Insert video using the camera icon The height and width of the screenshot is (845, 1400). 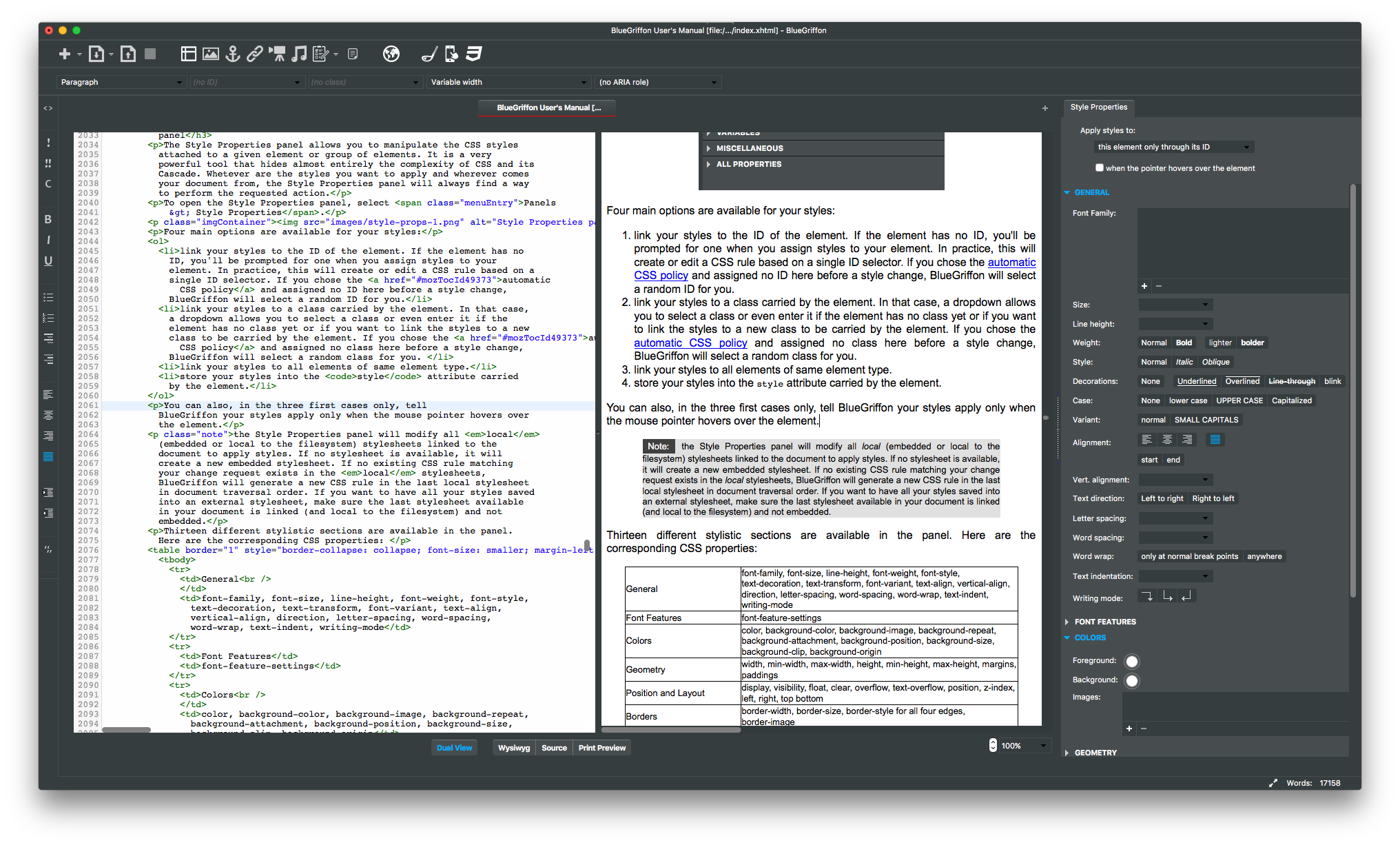(277, 54)
